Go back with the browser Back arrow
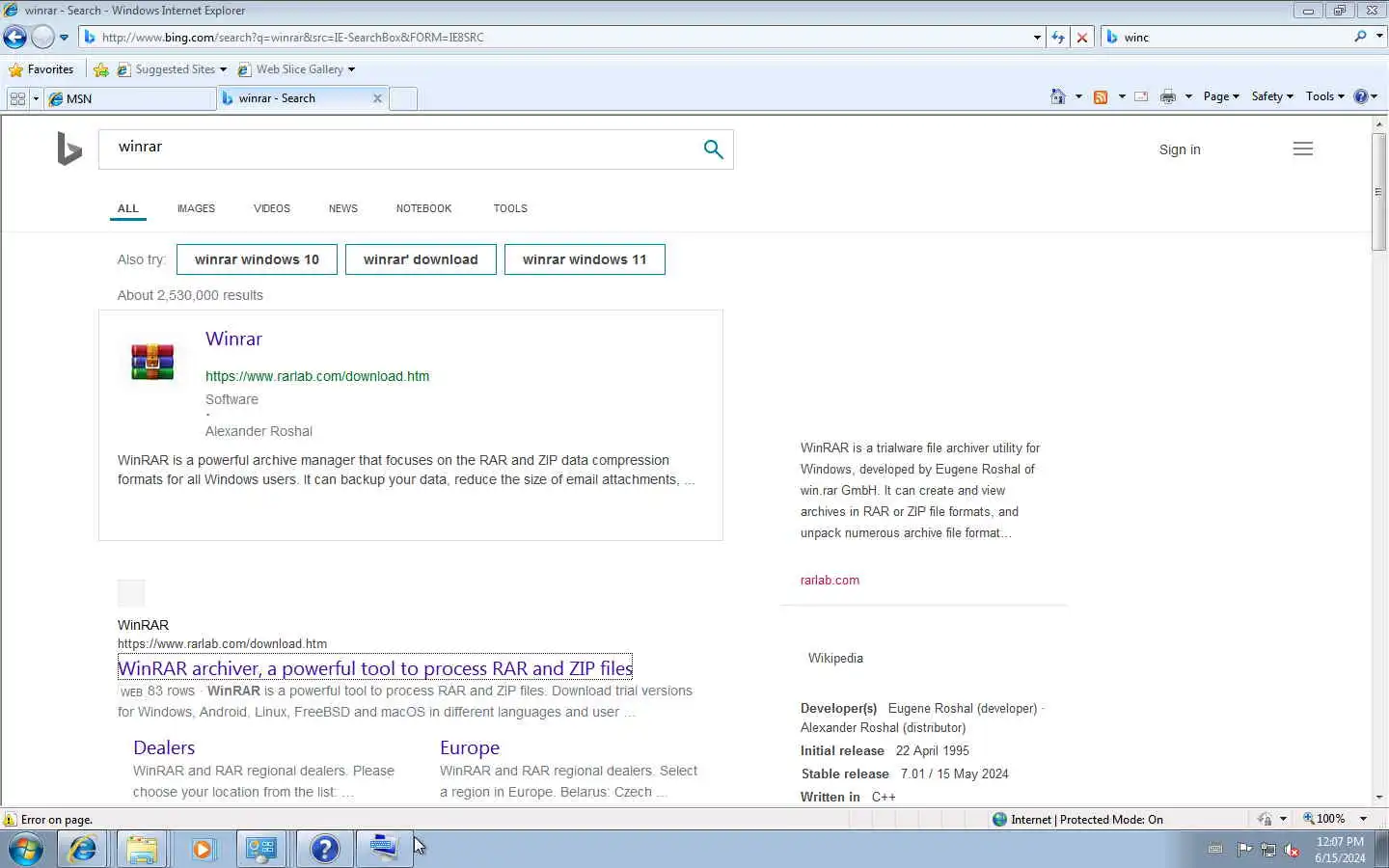Viewport: 1389px width, 868px height. pos(15,38)
